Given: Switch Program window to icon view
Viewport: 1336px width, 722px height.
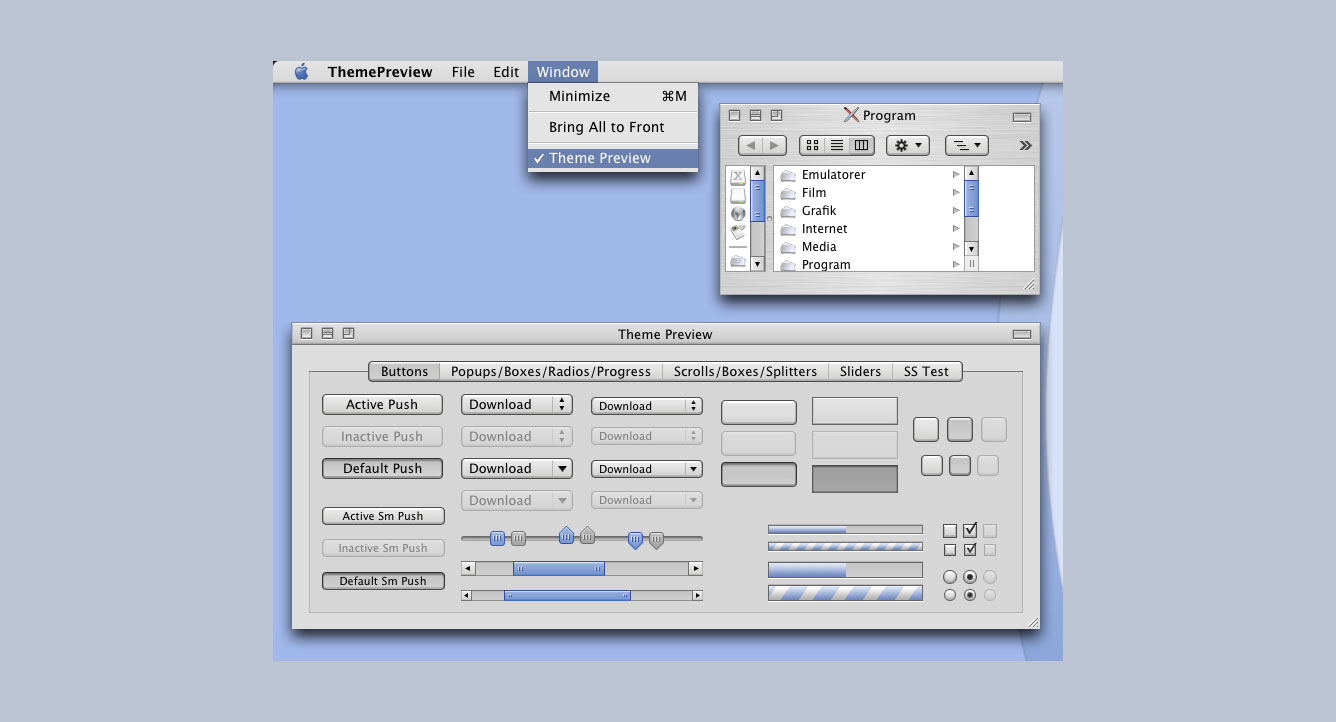Looking at the screenshot, I should (812, 145).
